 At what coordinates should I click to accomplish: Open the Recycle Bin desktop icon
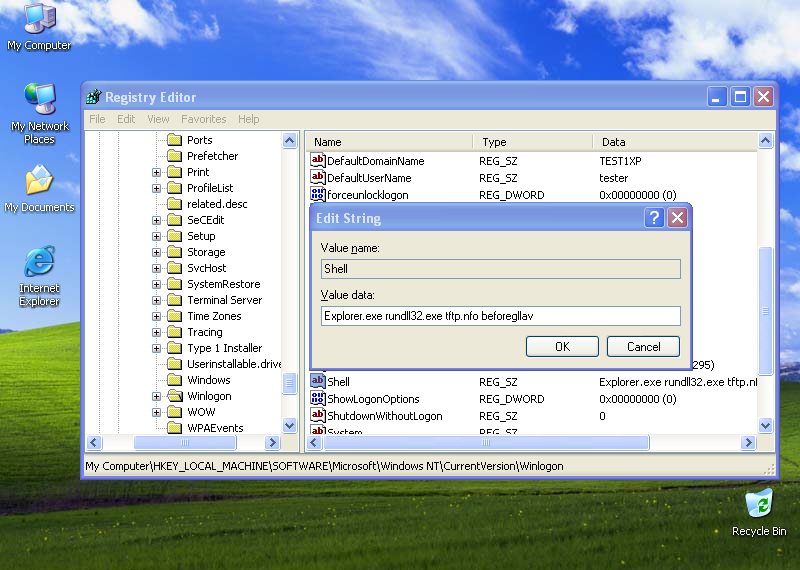click(759, 512)
